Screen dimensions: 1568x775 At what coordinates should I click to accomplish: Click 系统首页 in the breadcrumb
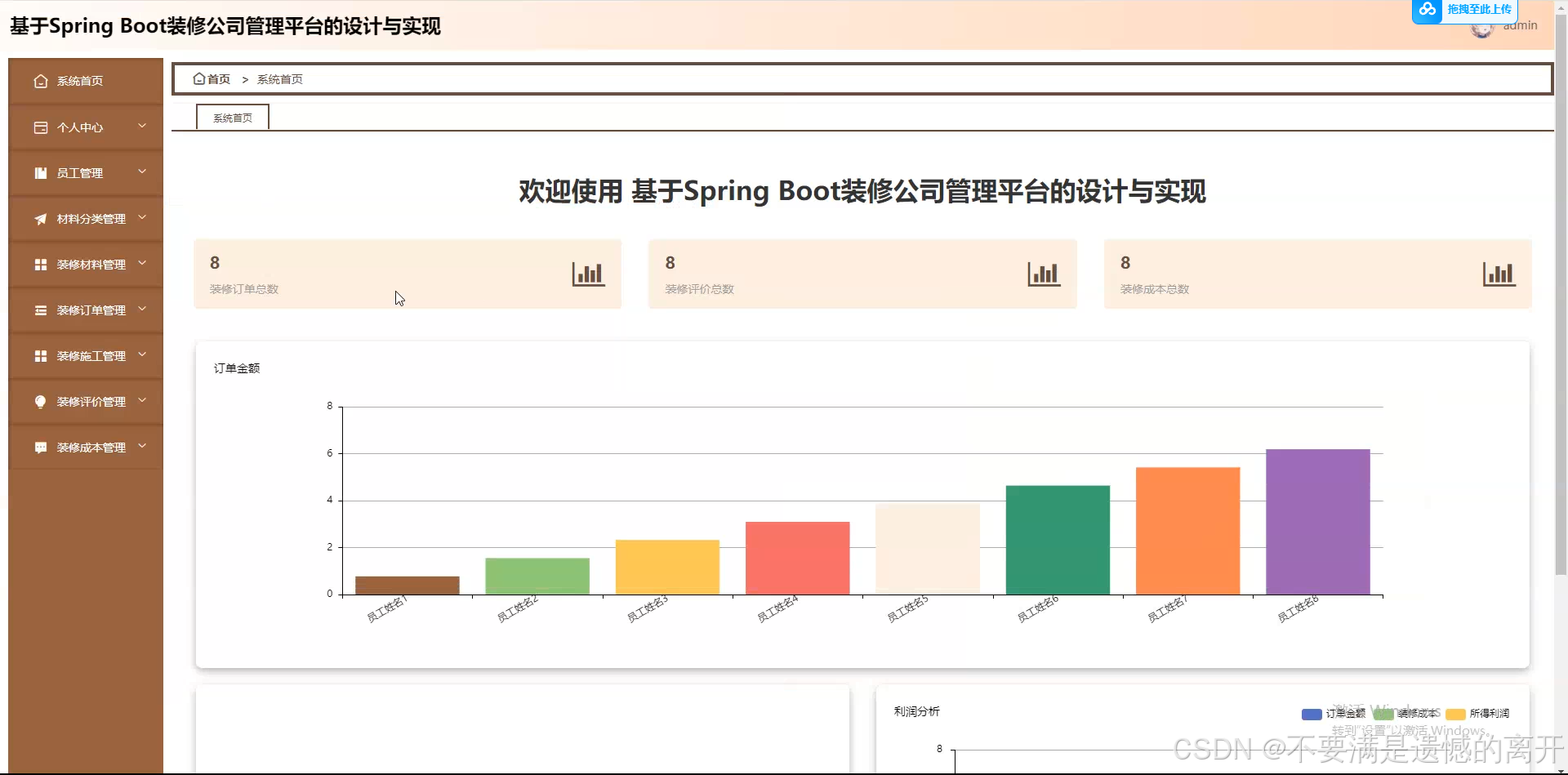pos(280,79)
